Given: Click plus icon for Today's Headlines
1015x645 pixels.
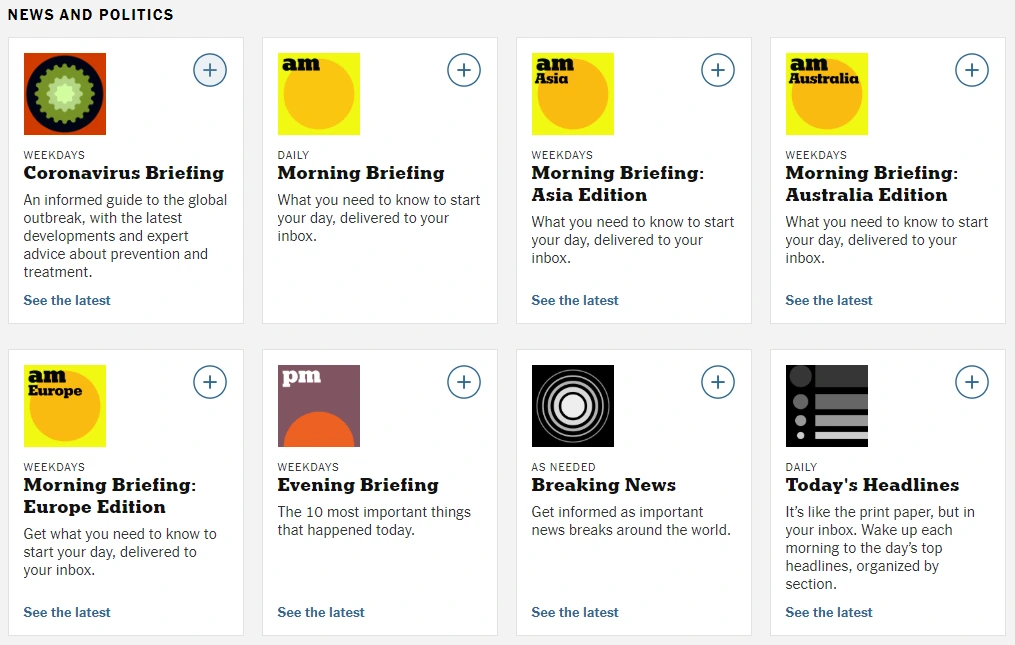Looking at the screenshot, I should [x=972, y=382].
